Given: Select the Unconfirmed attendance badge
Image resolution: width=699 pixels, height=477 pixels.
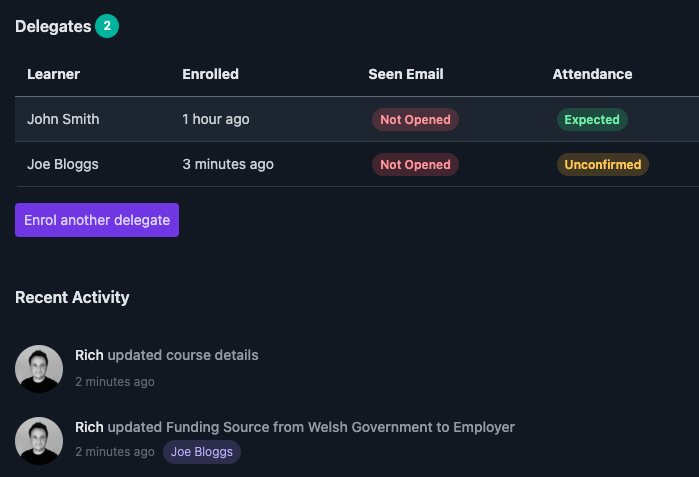Looking at the screenshot, I should 603,164.
